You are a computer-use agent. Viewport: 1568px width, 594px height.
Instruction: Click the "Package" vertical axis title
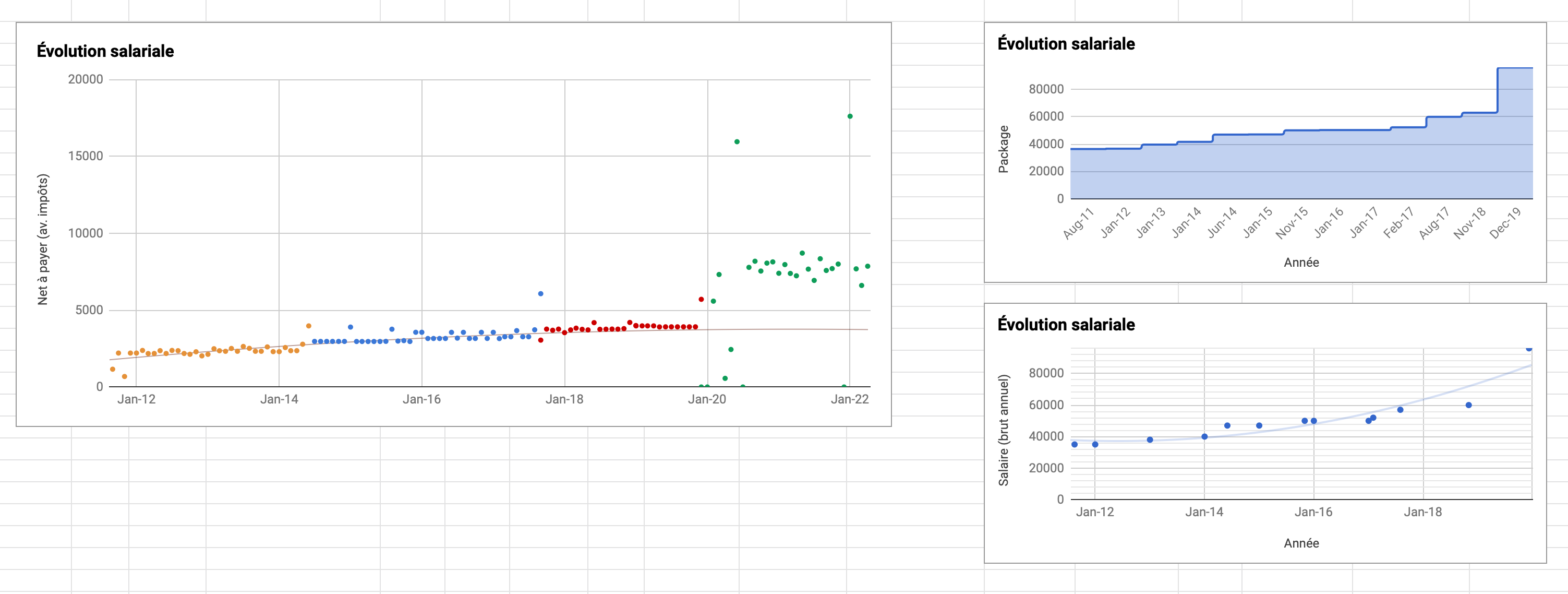point(1004,149)
